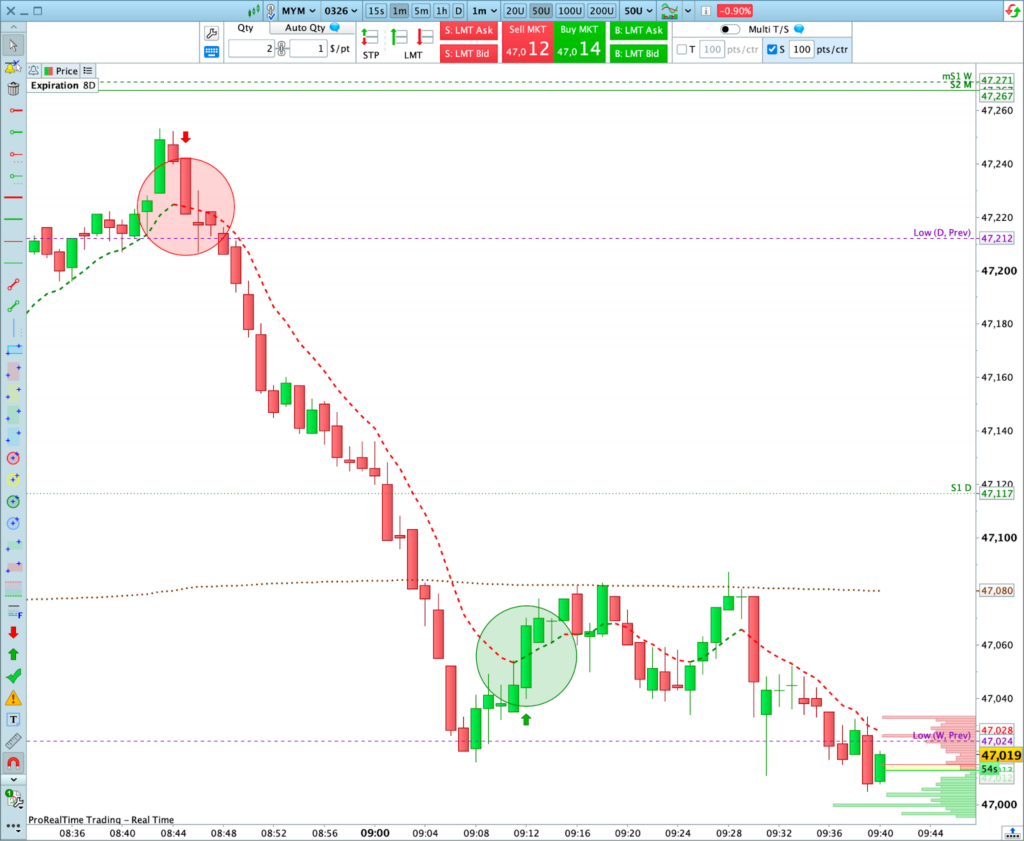Pick the green up arrow drawing tool

click(x=13, y=654)
